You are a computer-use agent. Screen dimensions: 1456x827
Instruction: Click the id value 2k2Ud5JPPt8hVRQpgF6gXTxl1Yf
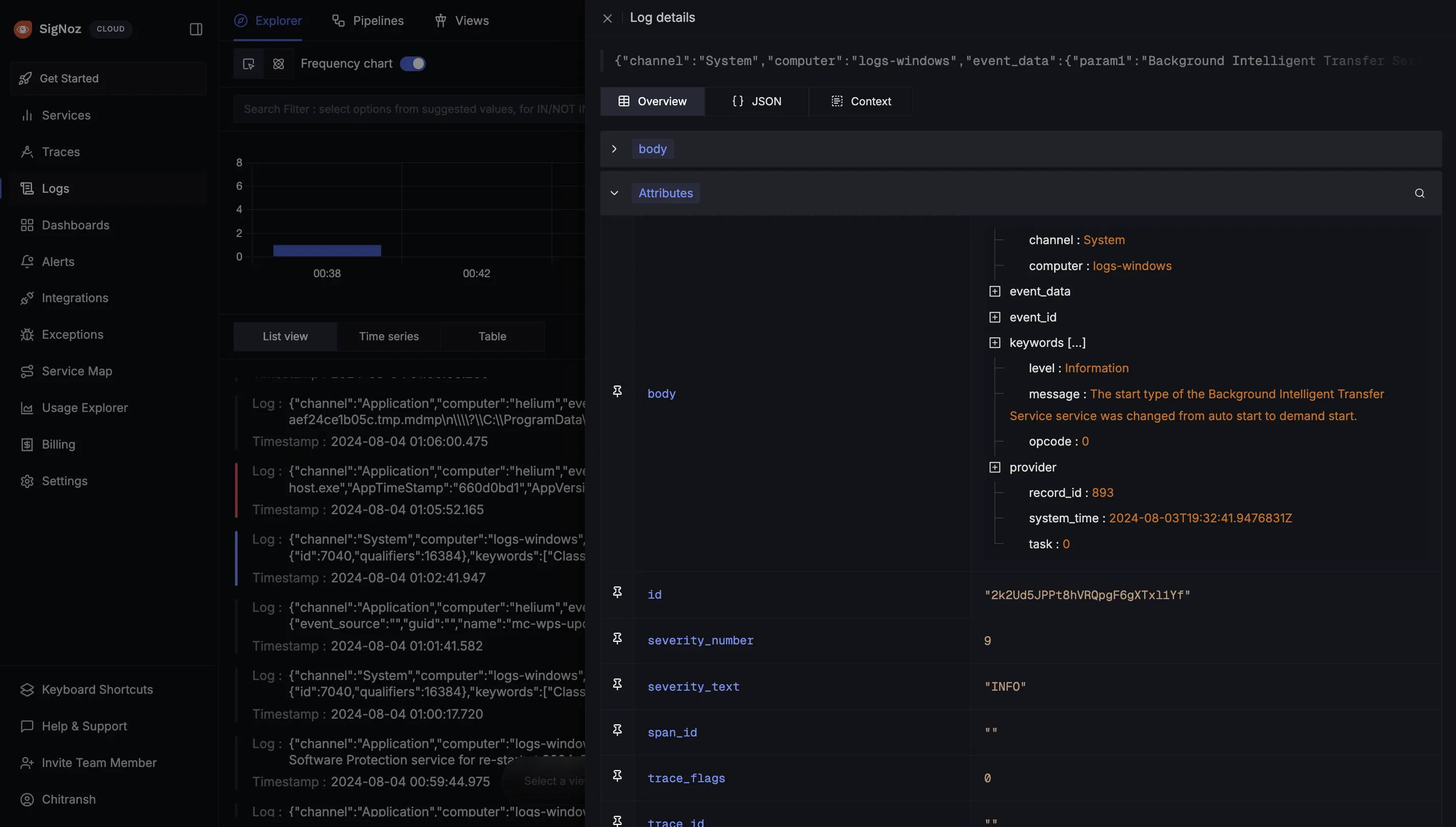pos(1087,595)
